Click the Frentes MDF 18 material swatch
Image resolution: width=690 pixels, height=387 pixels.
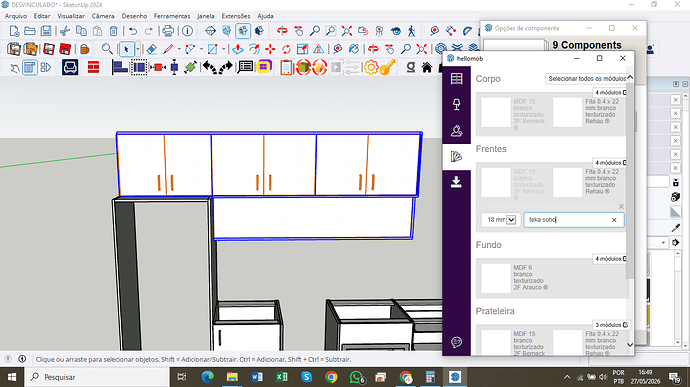(495, 182)
